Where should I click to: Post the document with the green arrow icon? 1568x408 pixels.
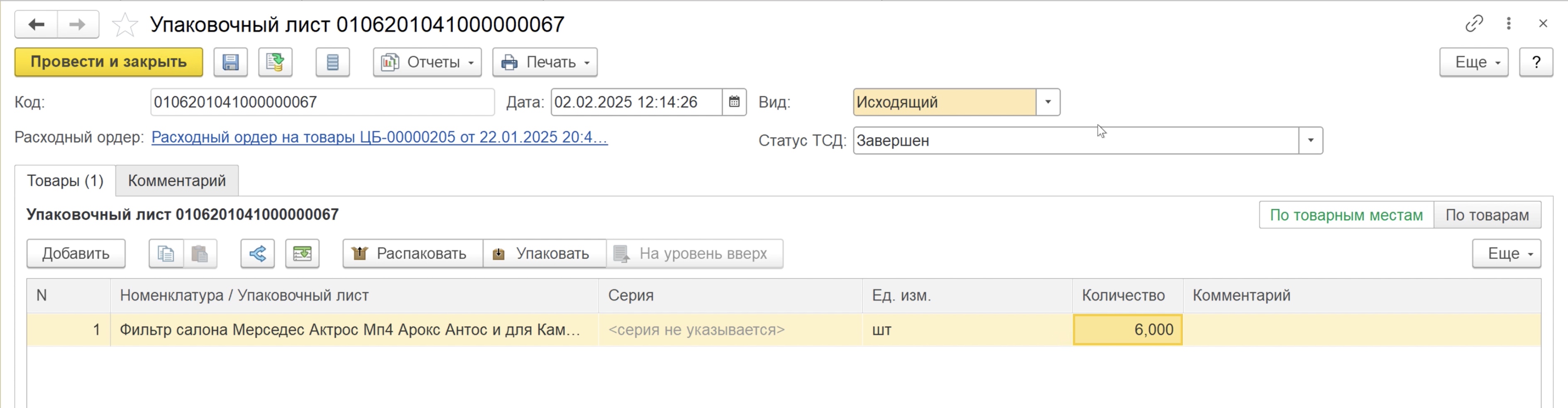tap(275, 62)
